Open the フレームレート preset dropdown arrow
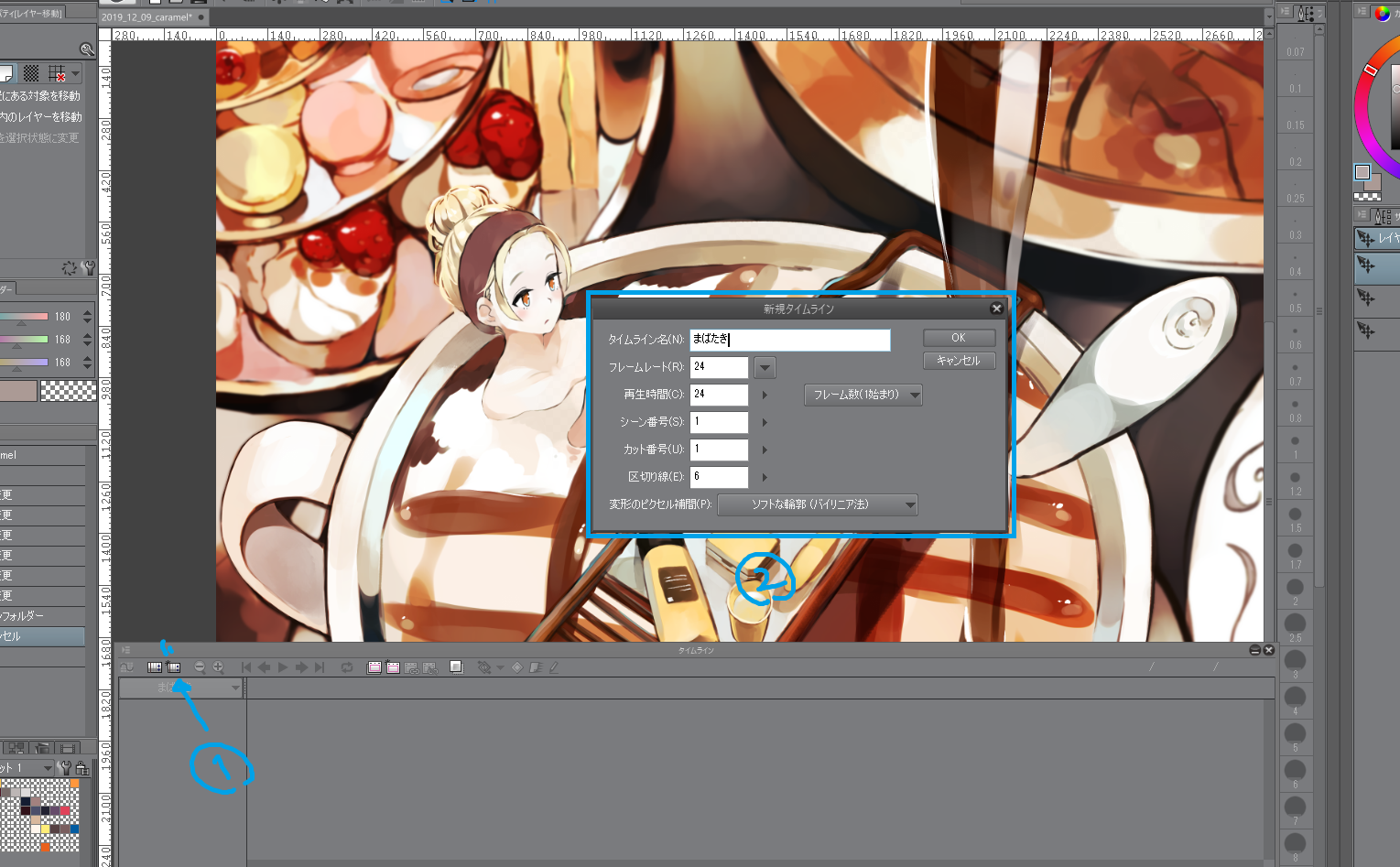1400x867 pixels. [765, 368]
